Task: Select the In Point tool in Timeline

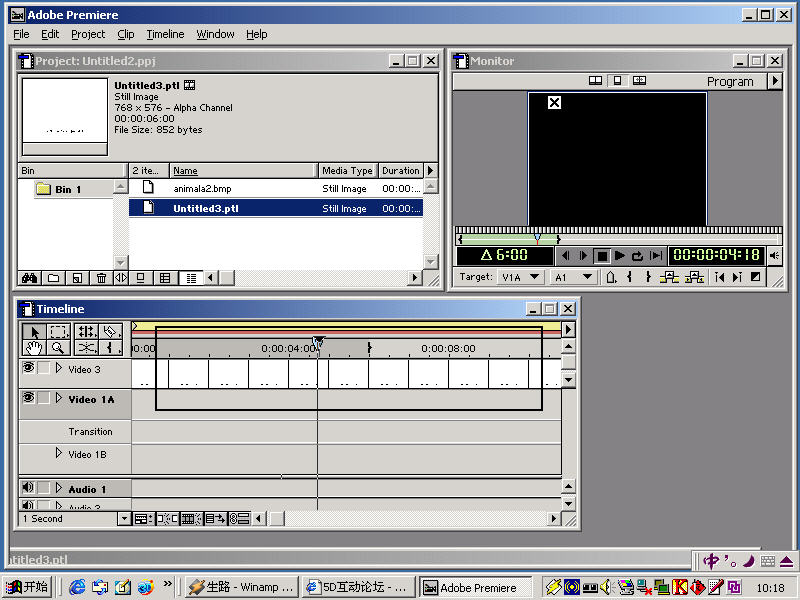Action: [x=110, y=348]
